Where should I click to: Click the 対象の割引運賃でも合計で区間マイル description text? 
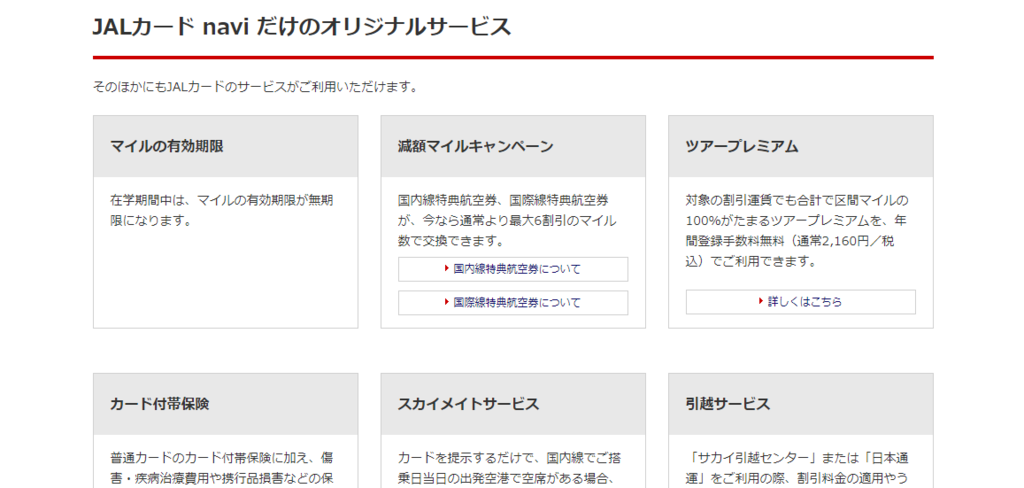tap(797, 231)
